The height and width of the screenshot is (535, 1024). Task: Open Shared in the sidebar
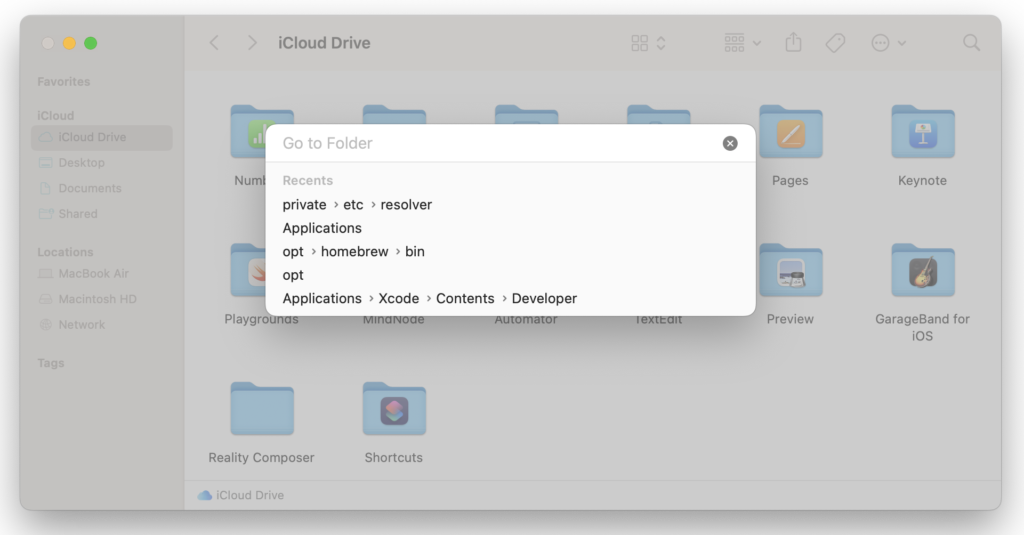pyautogui.click(x=102, y=214)
